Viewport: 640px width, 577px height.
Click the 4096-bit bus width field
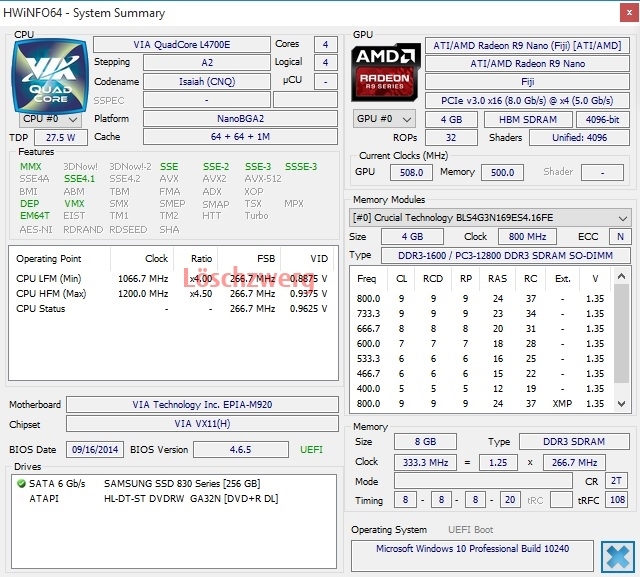[x=602, y=120]
